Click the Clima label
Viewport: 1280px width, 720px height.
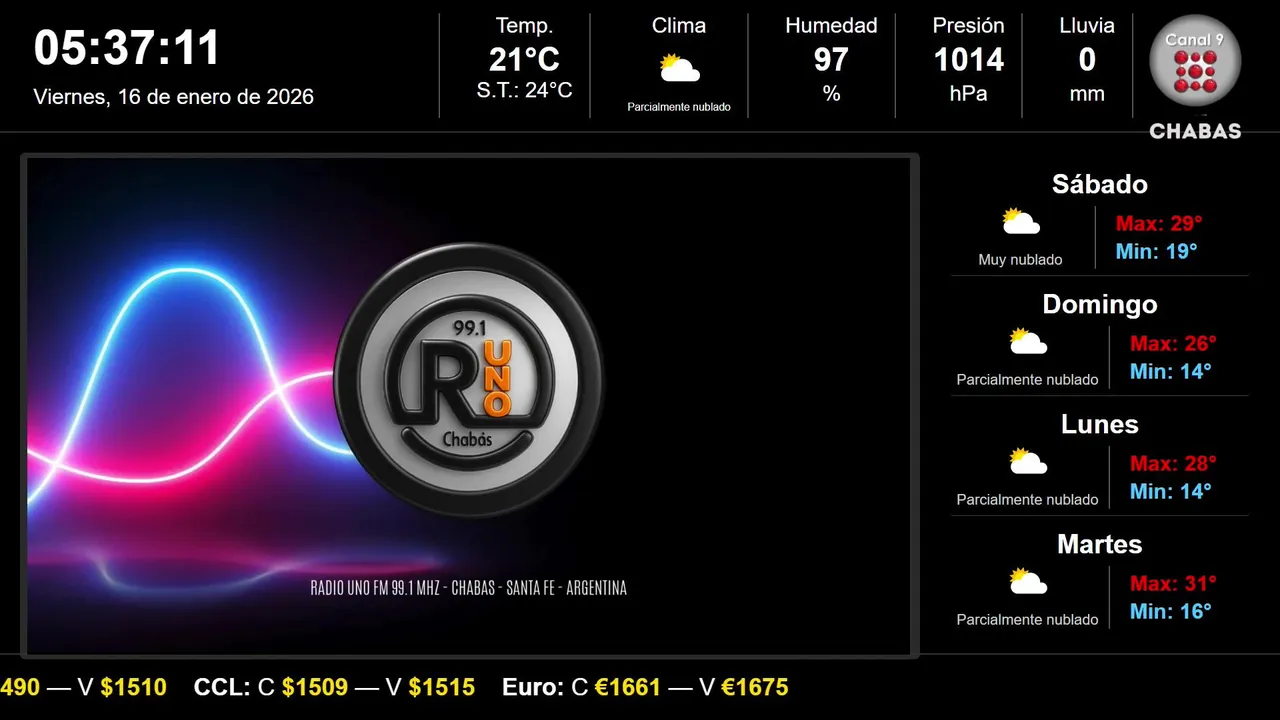click(x=679, y=26)
